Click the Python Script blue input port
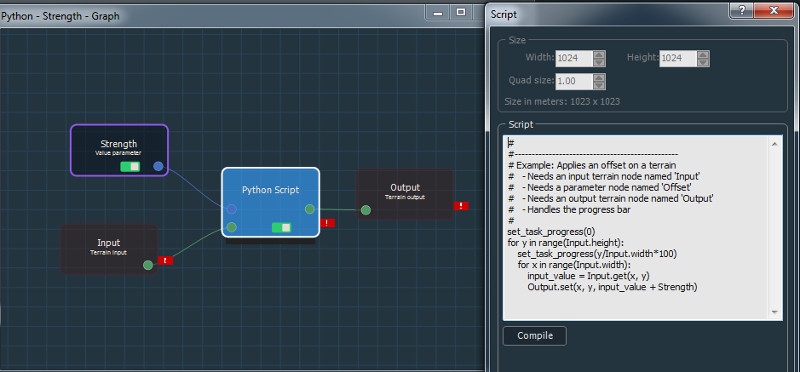 (x=232, y=209)
